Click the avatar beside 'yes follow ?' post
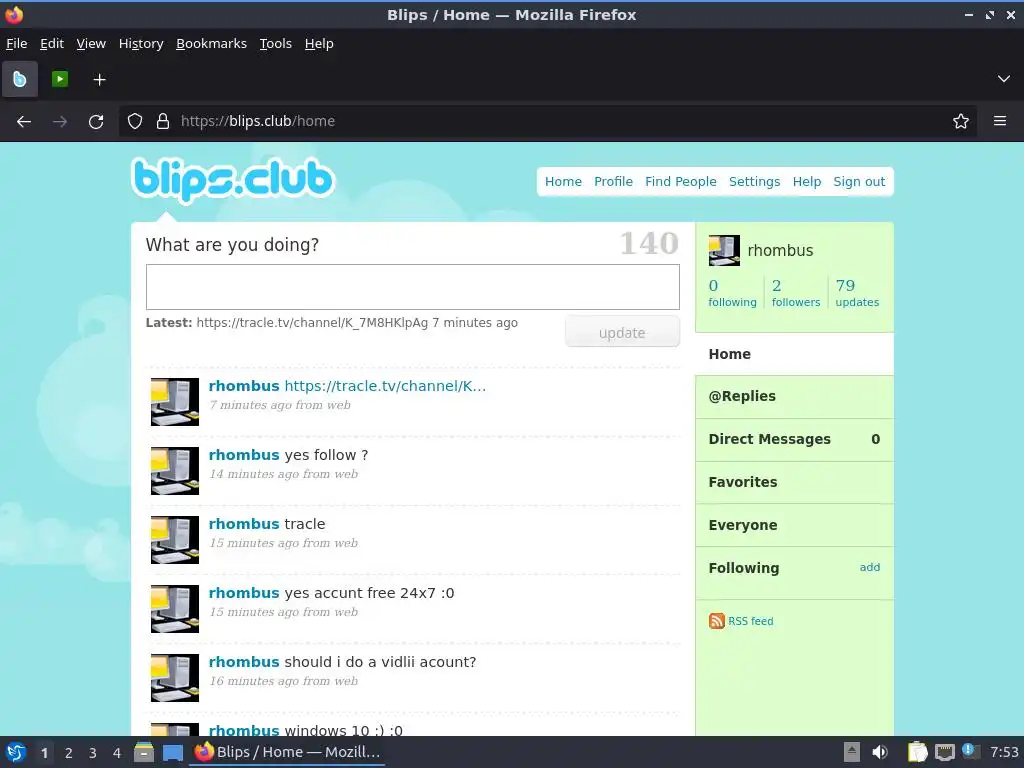The width and height of the screenshot is (1024, 768). coord(175,471)
